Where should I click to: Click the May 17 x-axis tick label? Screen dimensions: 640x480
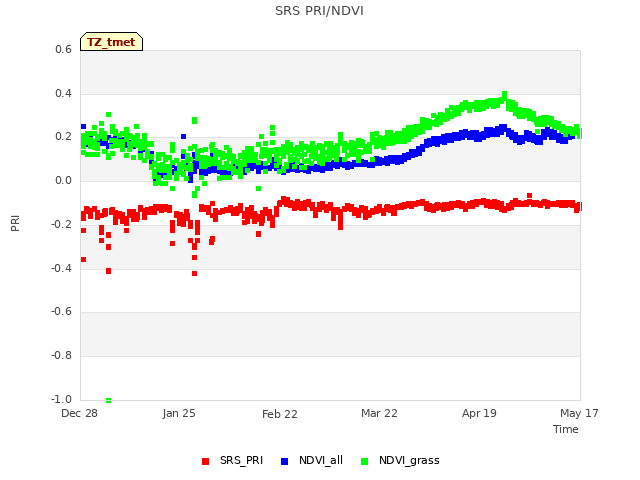click(579, 413)
